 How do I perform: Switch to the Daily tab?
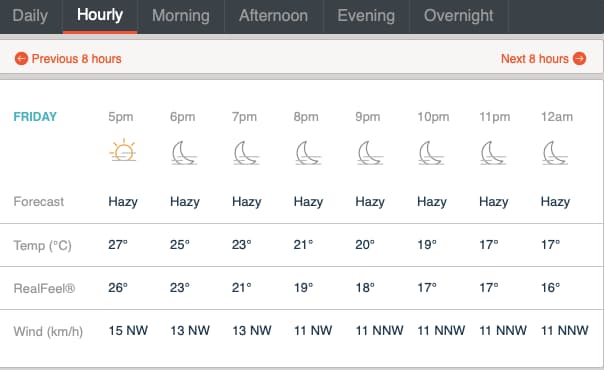(x=30, y=16)
